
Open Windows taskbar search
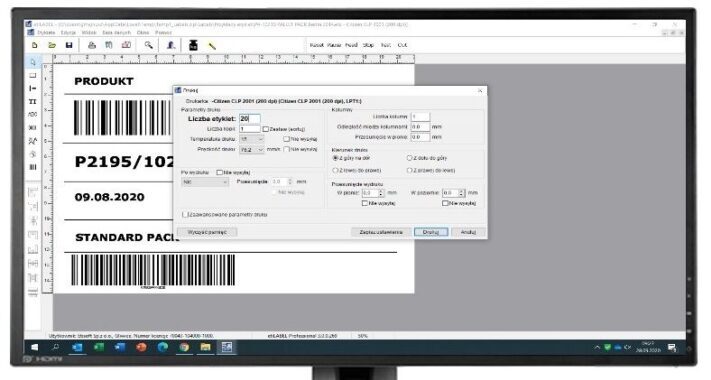tap(56, 347)
